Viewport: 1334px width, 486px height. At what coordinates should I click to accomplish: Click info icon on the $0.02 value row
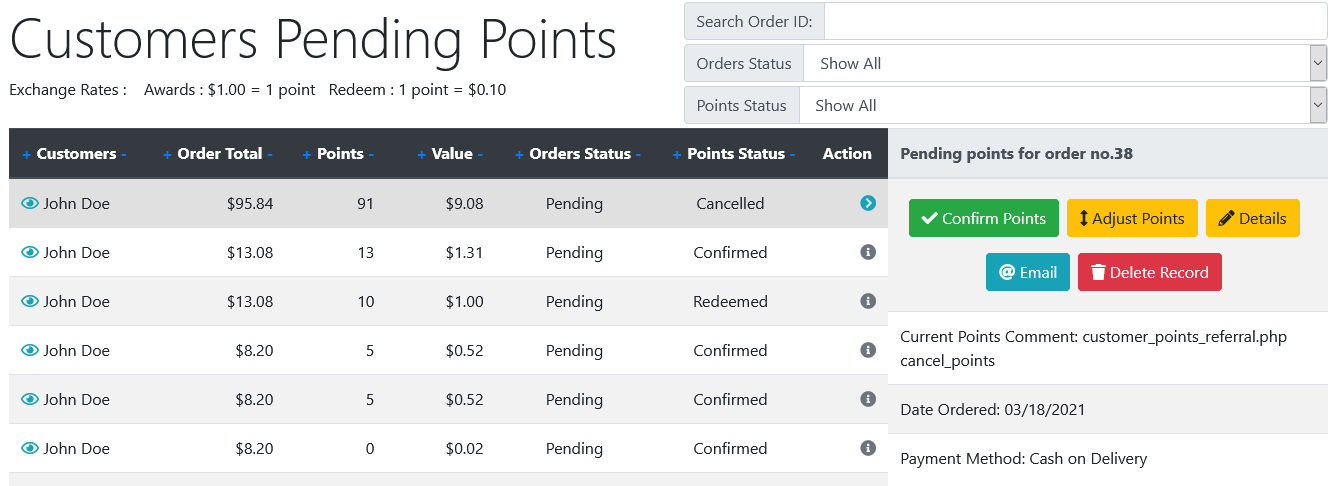[x=868, y=448]
